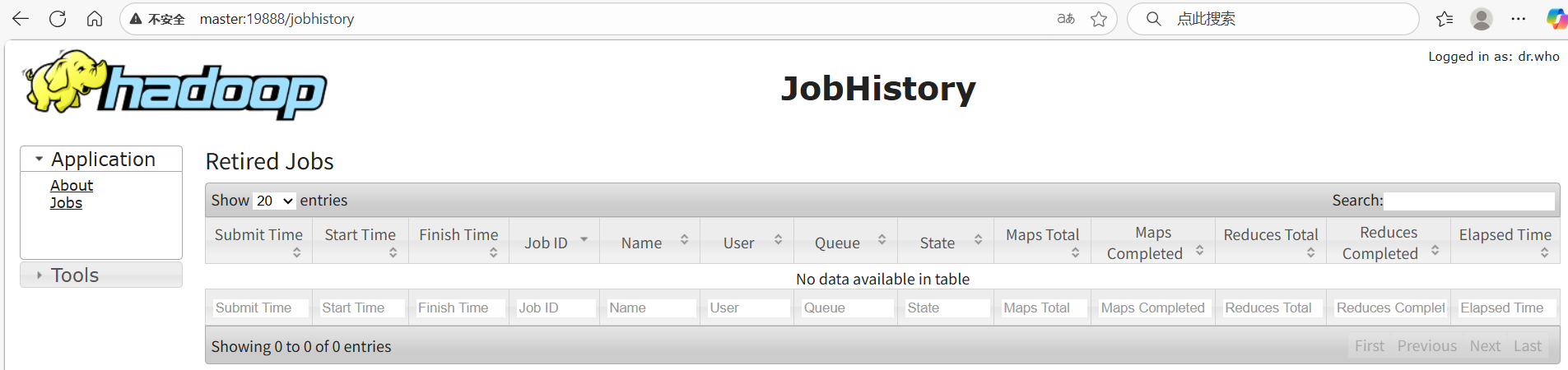The height and width of the screenshot is (370, 1568).
Task: Click the browser address bar URL
Action: click(277, 19)
